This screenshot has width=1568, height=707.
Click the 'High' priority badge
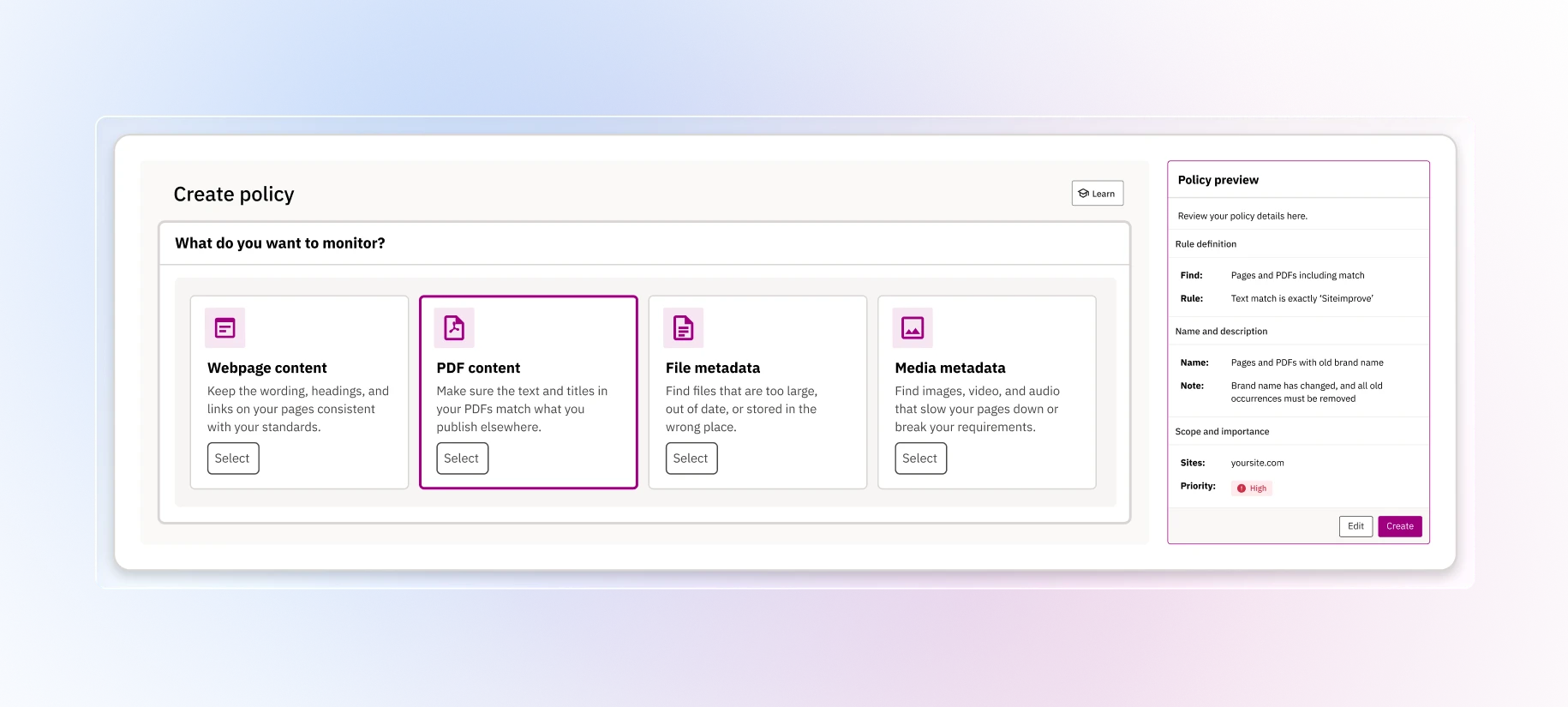click(1252, 488)
